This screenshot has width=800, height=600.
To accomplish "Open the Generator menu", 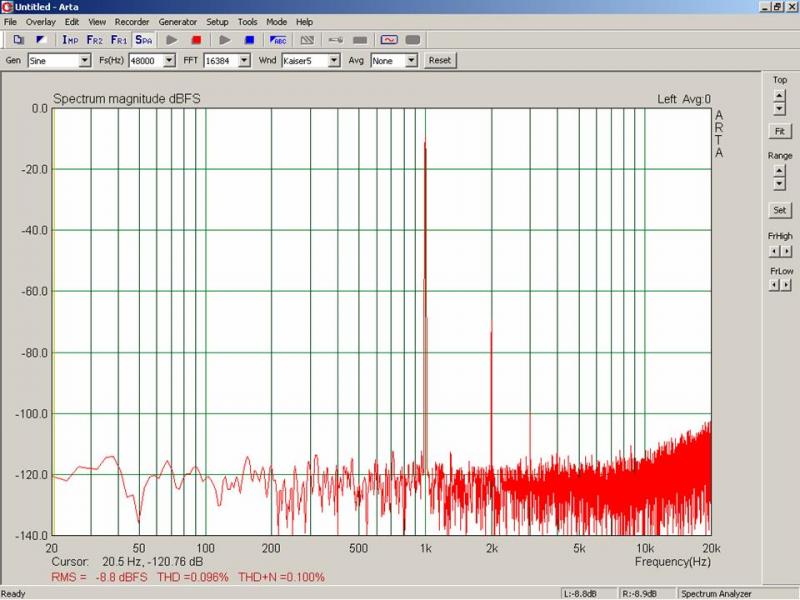I will pyautogui.click(x=177, y=21).
